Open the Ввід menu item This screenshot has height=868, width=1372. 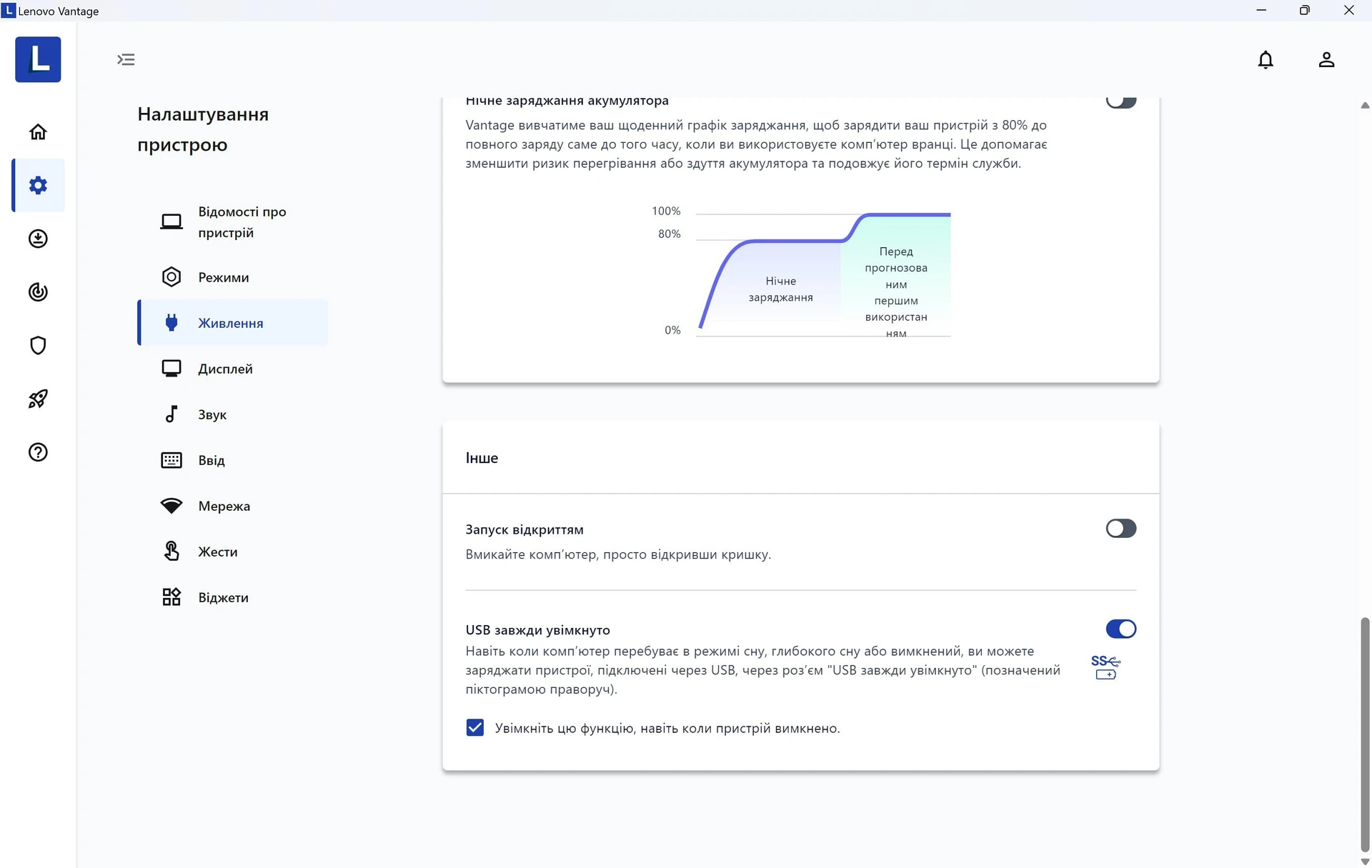point(233,460)
